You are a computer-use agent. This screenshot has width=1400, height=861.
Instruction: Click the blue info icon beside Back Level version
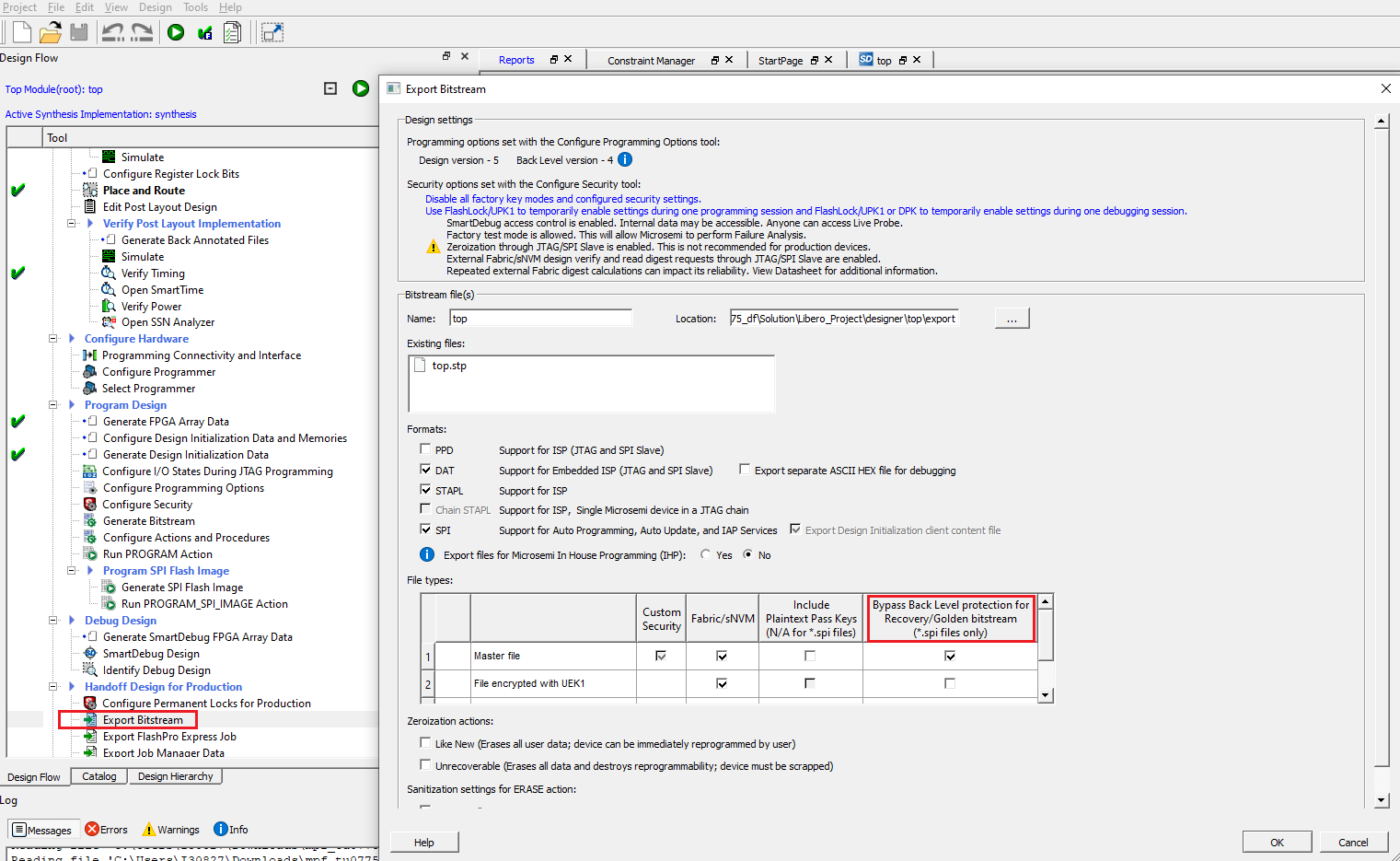tap(625, 159)
